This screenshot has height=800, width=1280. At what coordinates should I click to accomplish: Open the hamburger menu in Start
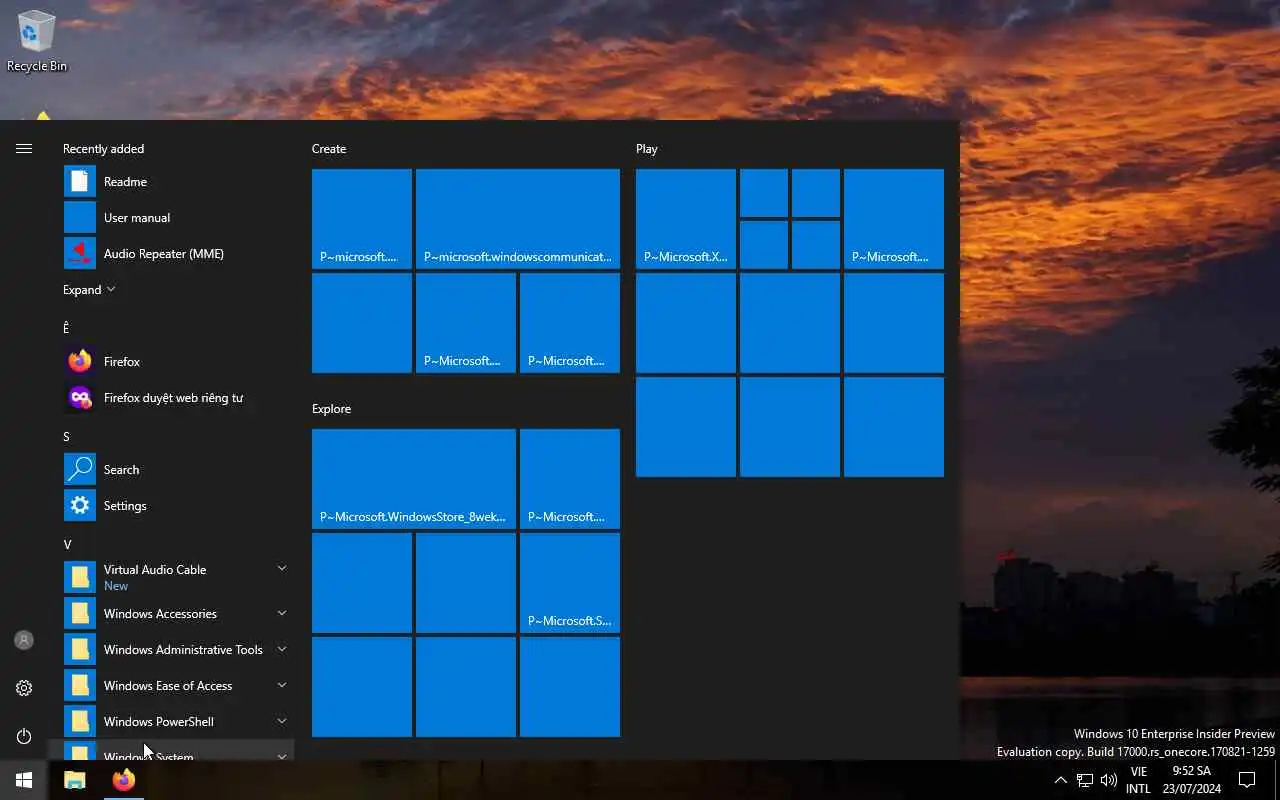click(24, 148)
